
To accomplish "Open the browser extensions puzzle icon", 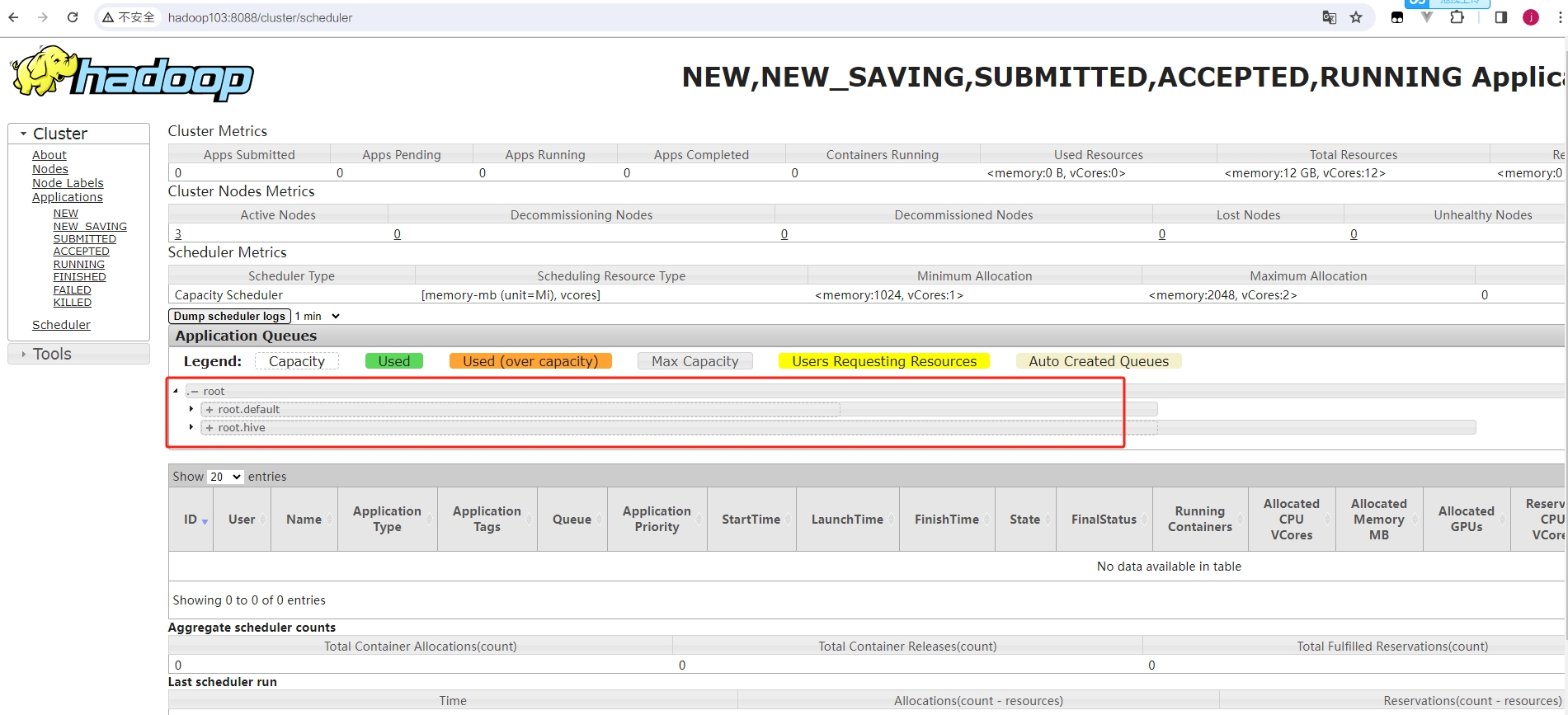I will click(x=1457, y=17).
